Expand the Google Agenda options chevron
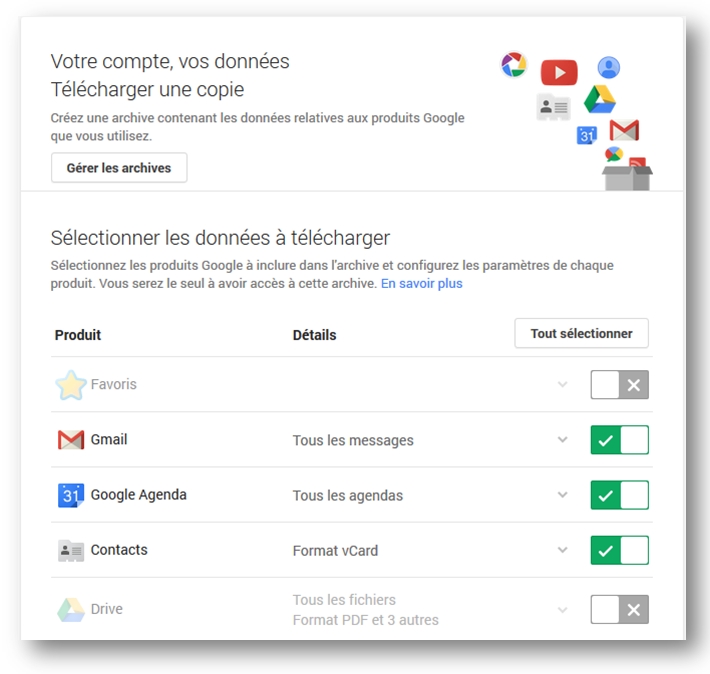This screenshot has height=674, width=710. (x=562, y=495)
